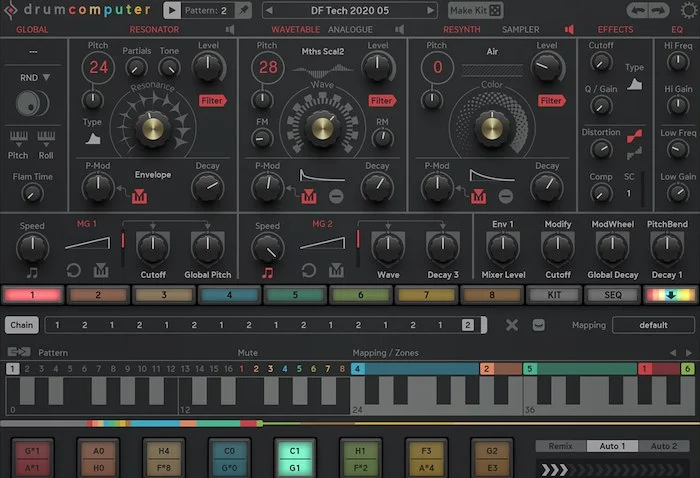
Task: Click the Make Kit dice button
Action: (x=475, y=10)
